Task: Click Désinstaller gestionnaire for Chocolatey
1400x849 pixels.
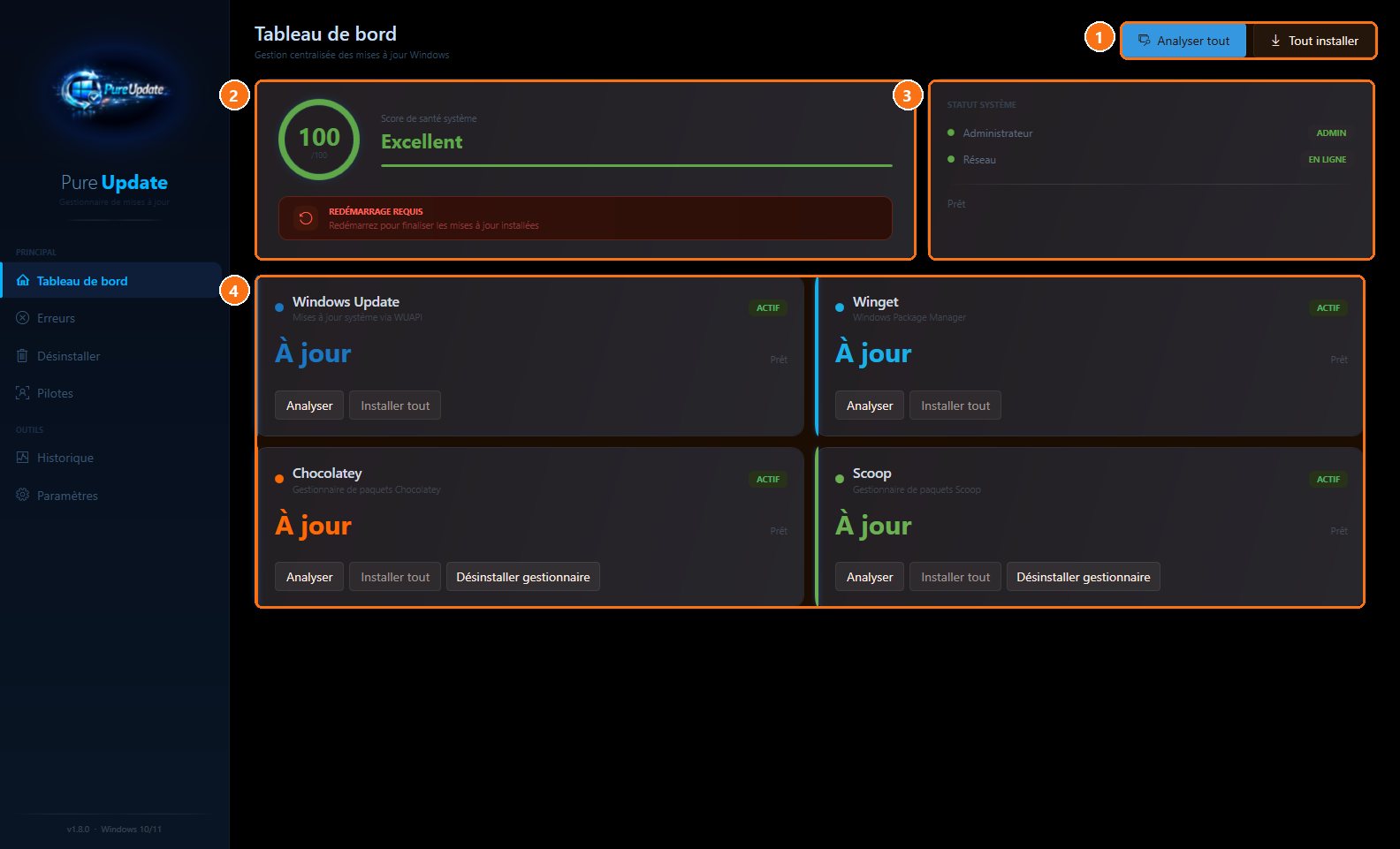Action: tap(523, 577)
